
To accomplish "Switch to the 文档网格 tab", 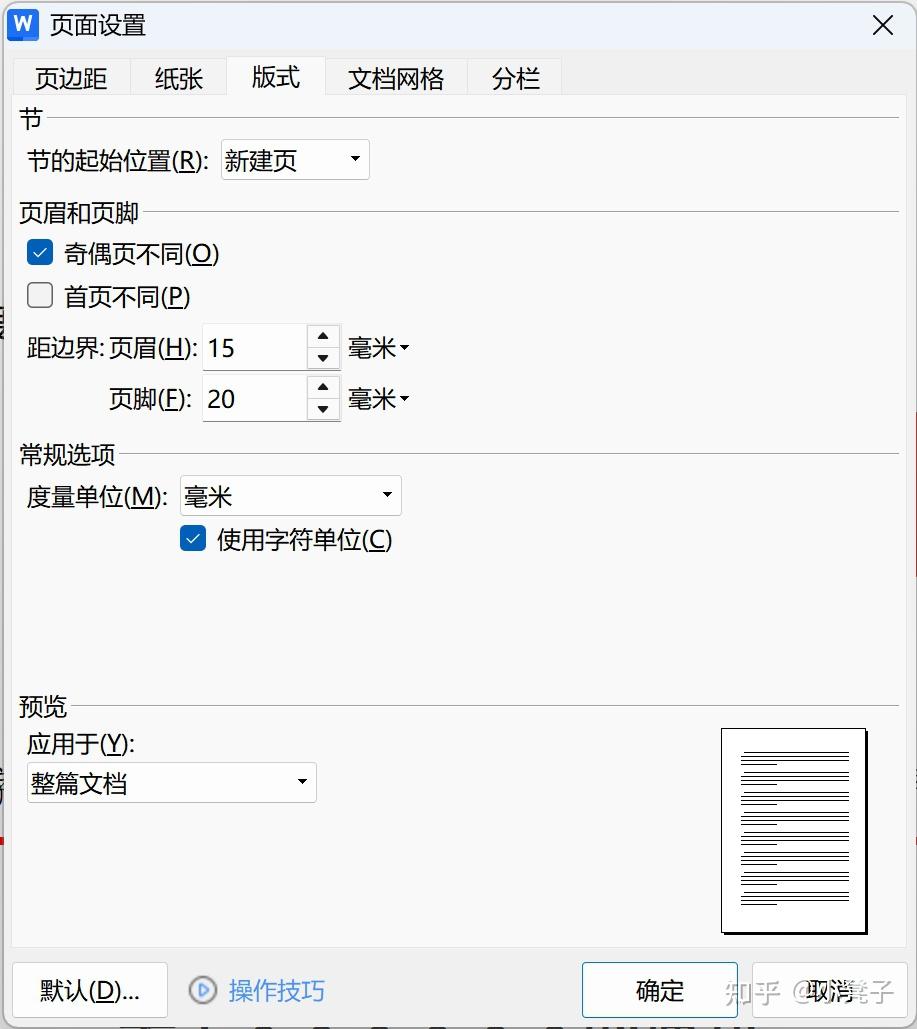I will [396, 76].
